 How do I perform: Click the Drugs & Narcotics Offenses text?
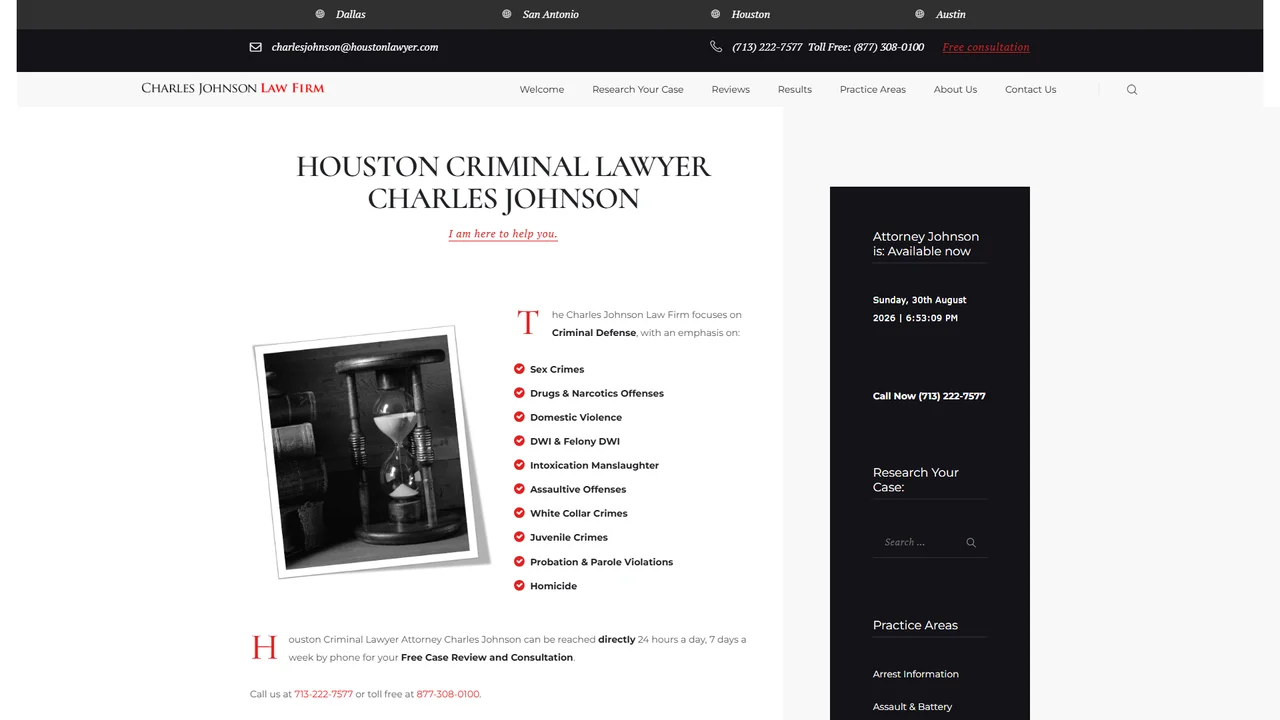click(x=597, y=393)
